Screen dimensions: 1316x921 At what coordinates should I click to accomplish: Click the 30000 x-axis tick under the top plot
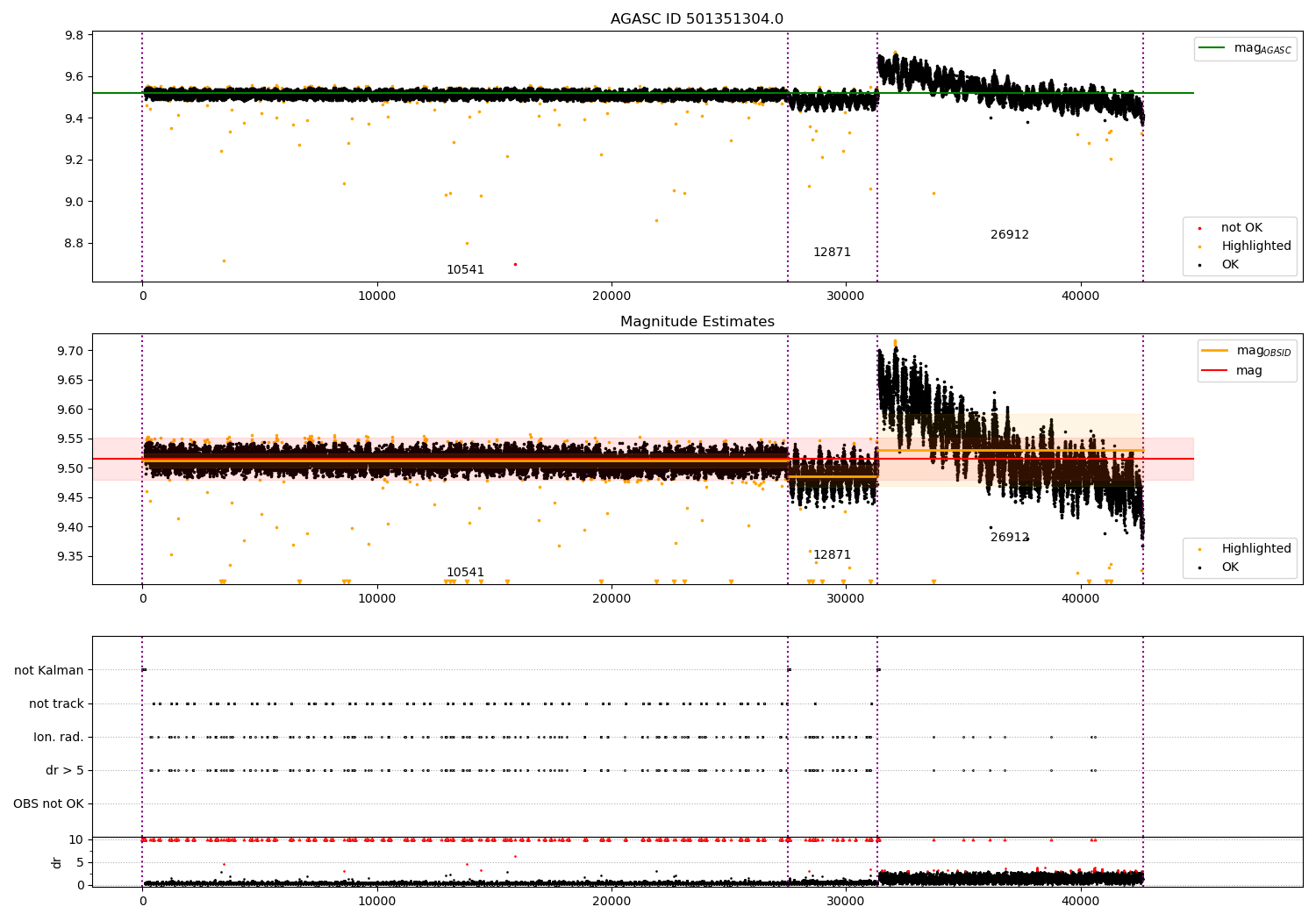tap(846, 296)
